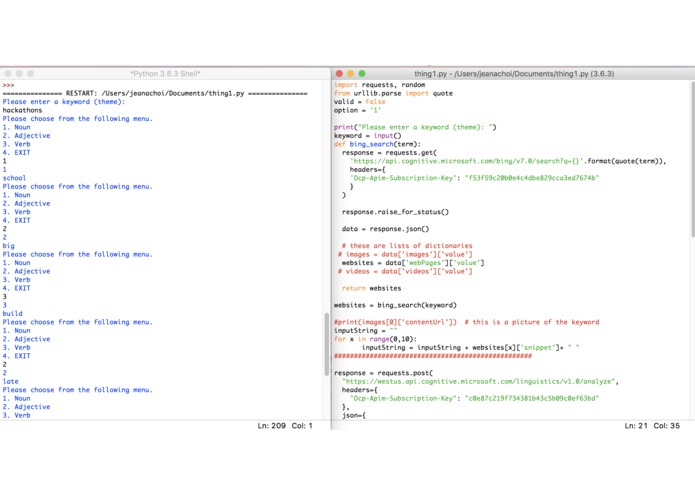Click the RESTART line in the Shell
The width and height of the screenshot is (695, 494).
tap(155, 93)
